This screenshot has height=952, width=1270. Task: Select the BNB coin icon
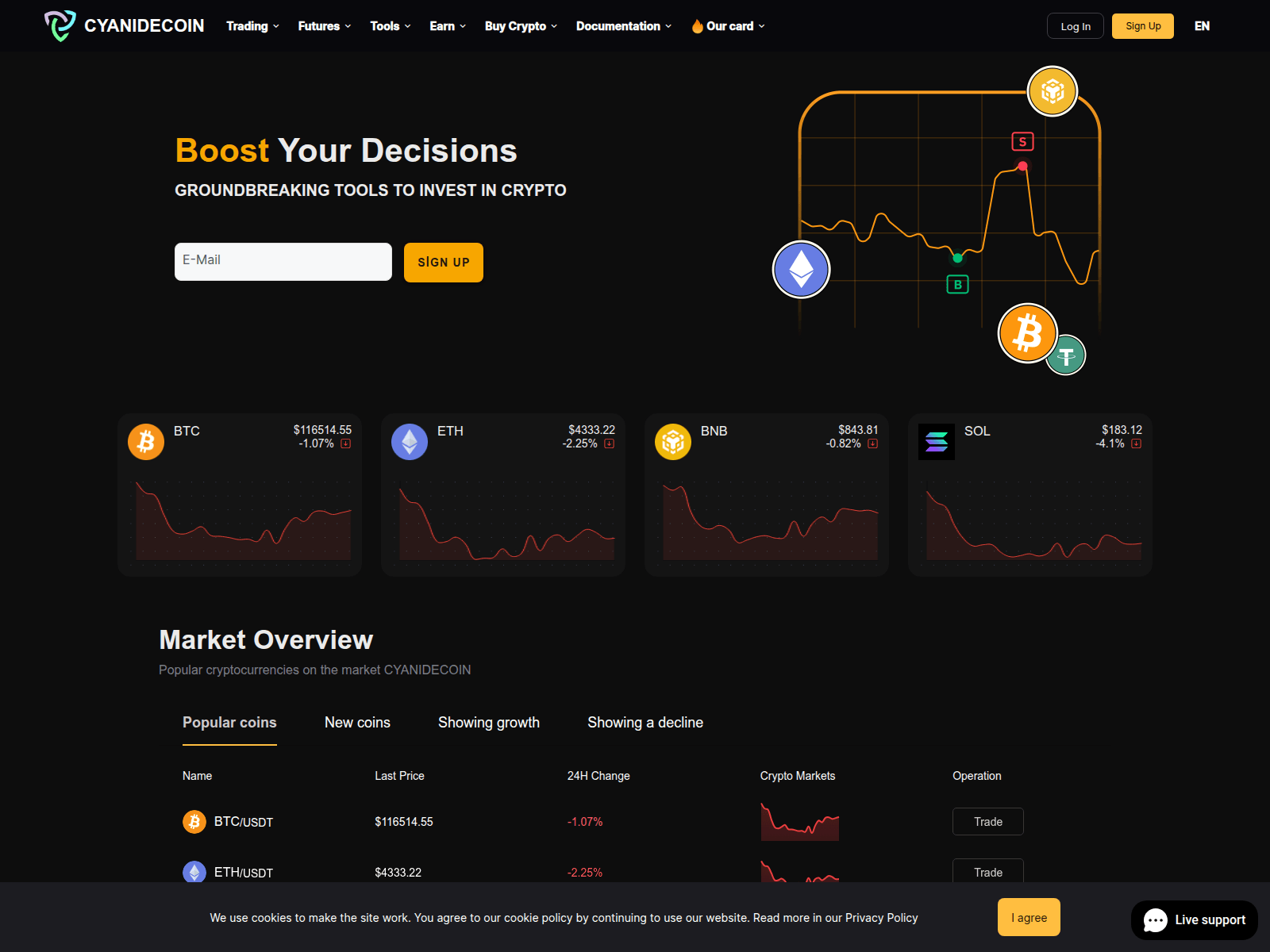[x=672, y=442]
